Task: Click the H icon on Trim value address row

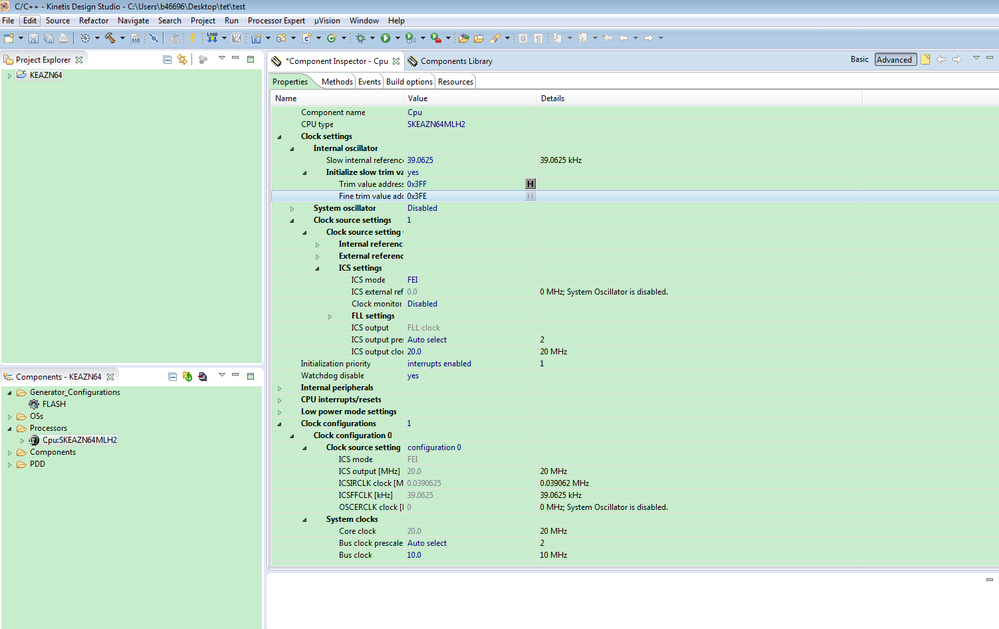Action: click(x=530, y=184)
